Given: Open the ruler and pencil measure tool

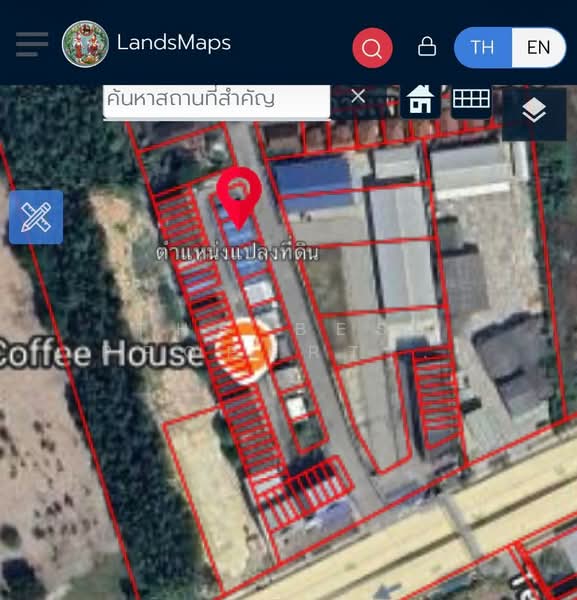Looking at the screenshot, I should coord(36,217).
